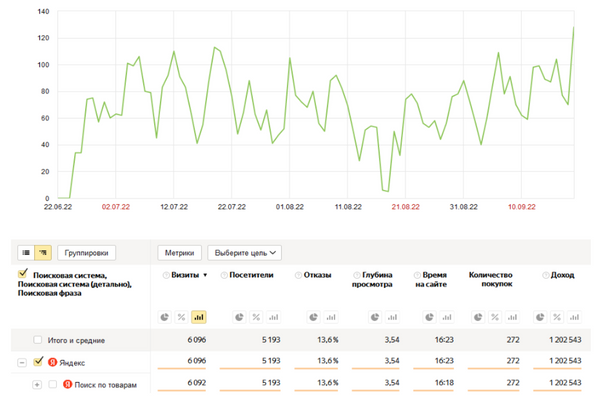
Task: Open Выберите цель dropdown
Action: [x=245, y=253]
